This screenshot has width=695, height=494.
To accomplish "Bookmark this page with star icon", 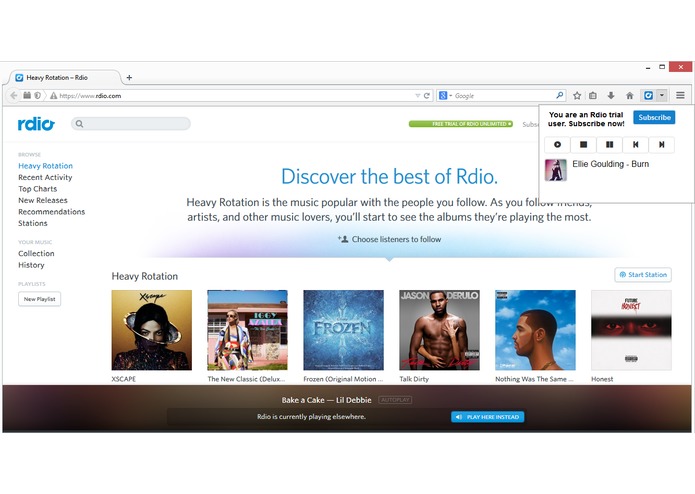I will (577, 95).
